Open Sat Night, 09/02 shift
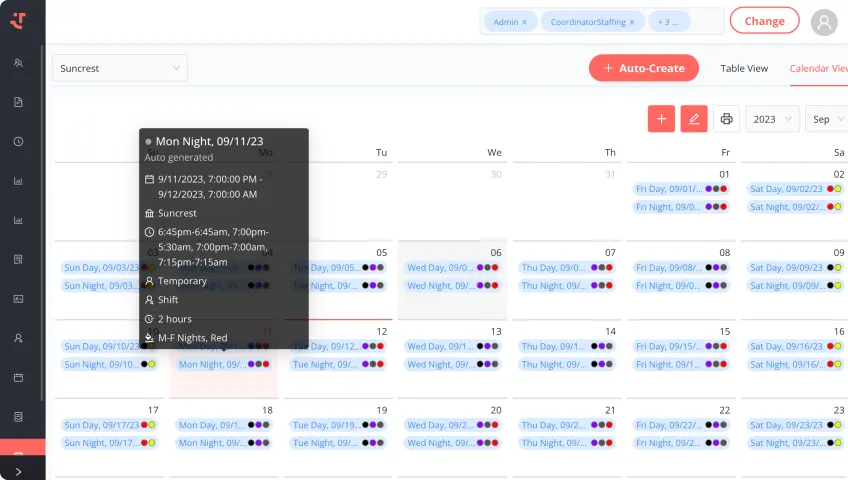Screen dimensions: 848x480 (795, 206)
